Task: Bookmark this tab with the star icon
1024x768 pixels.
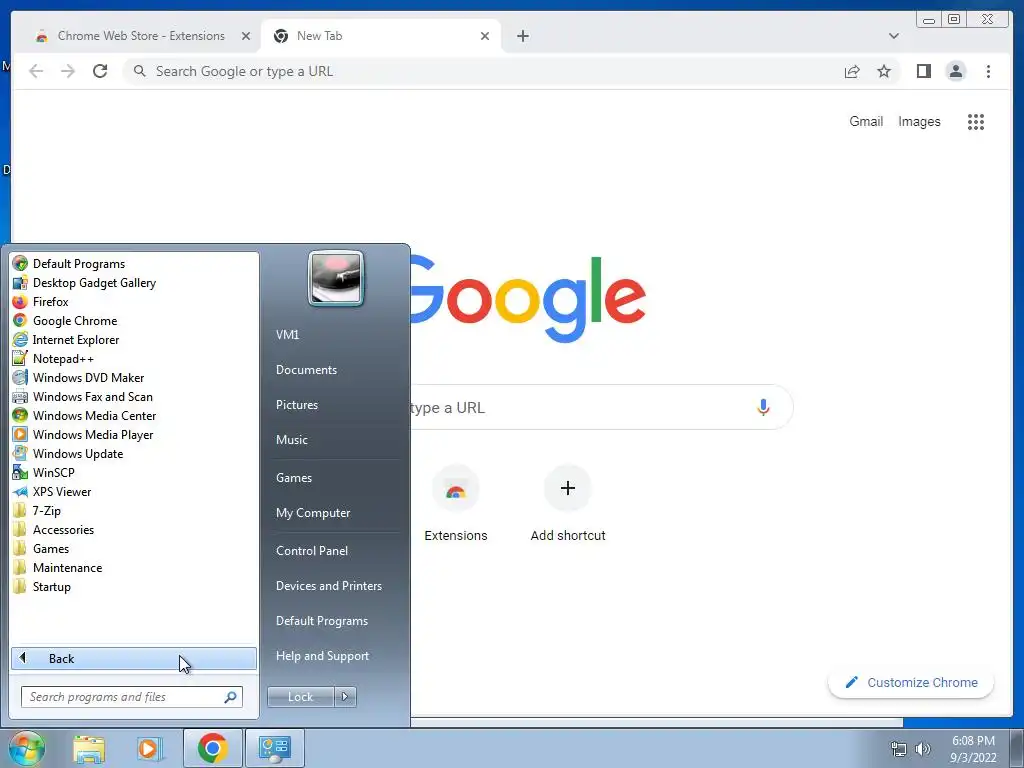Action: pos(884,71)
